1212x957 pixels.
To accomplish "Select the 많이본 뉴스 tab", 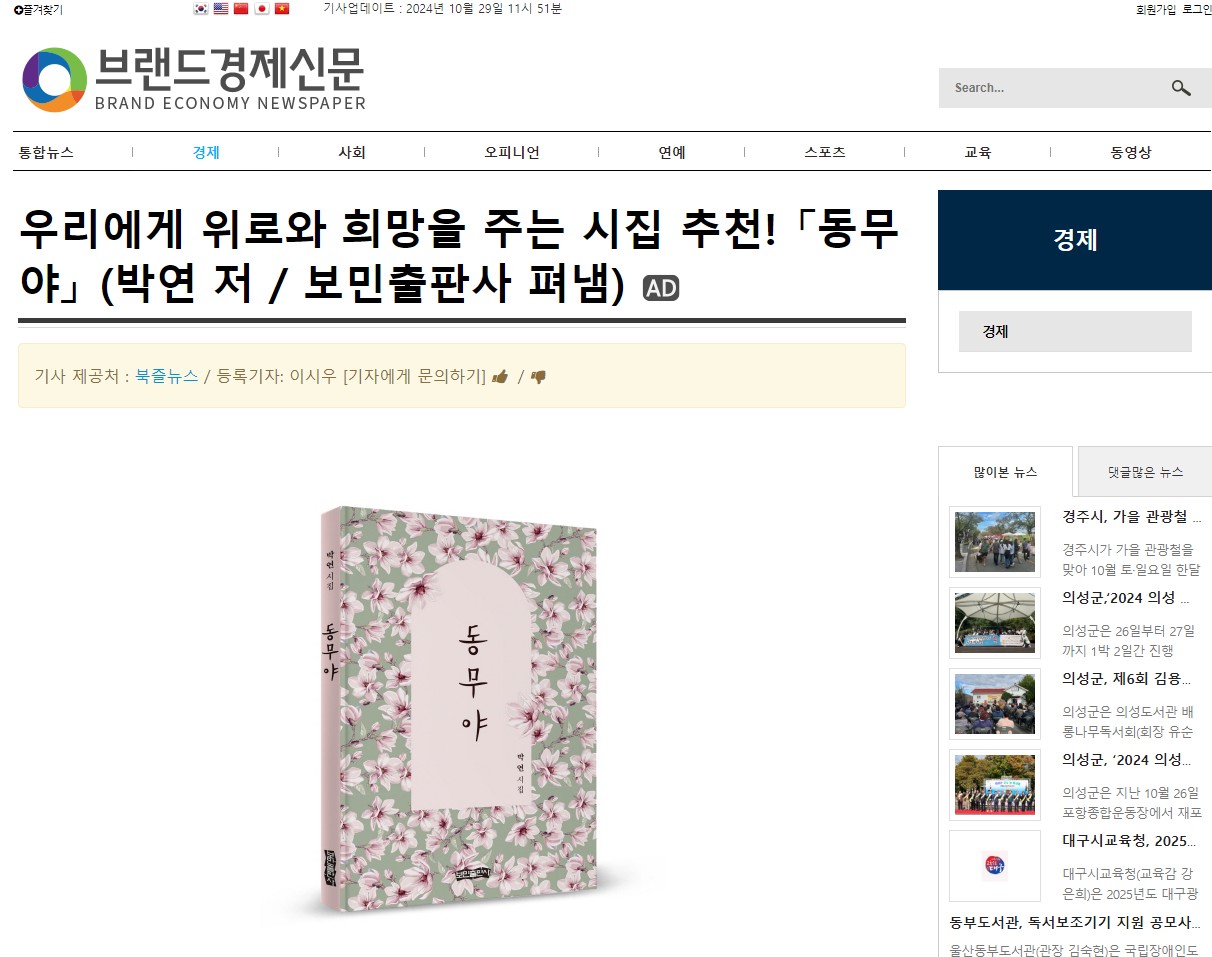I will pyautogui.click(x=1005, y=472).
